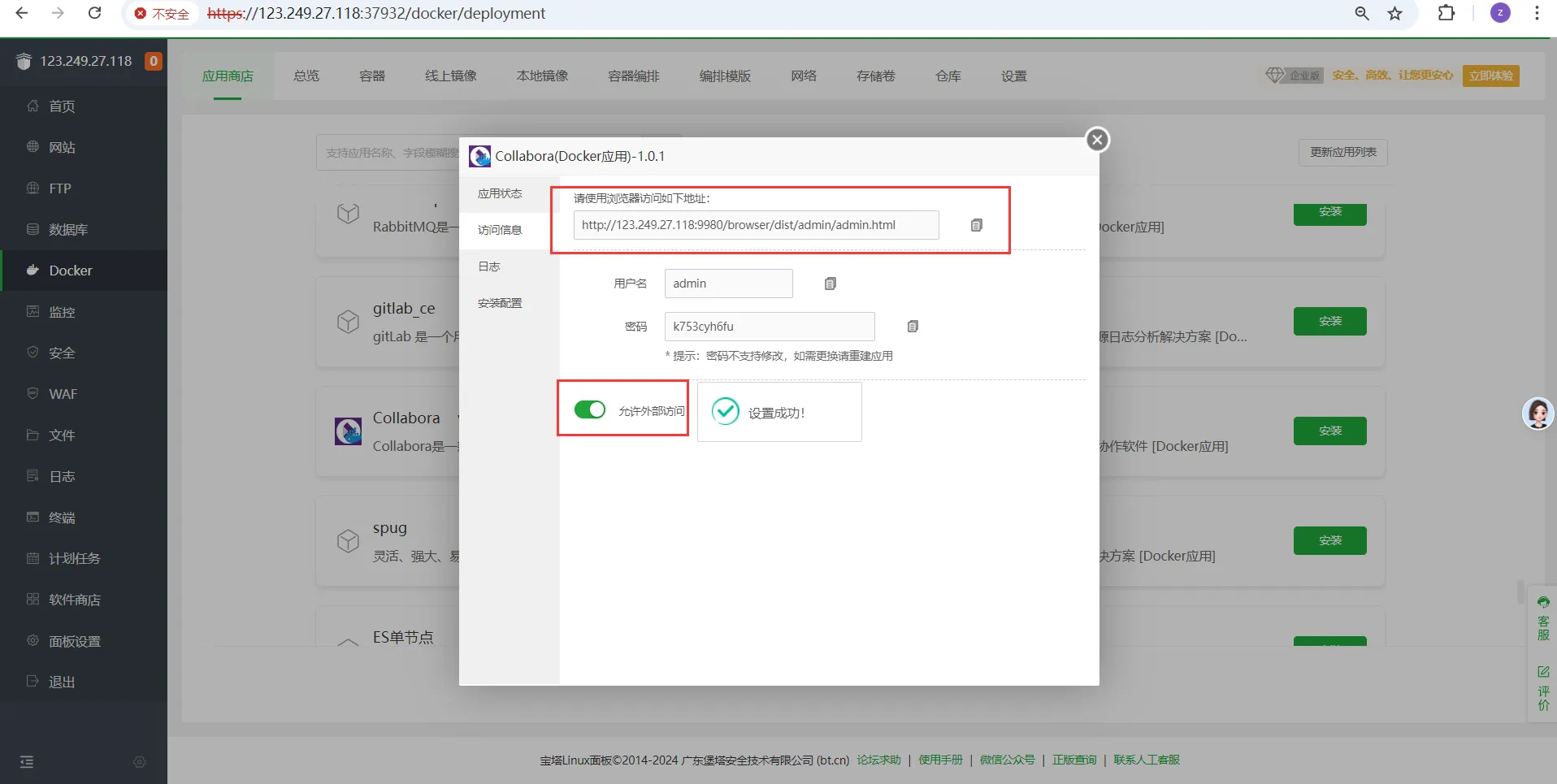The width and height of the screenshot is (1557, 784).
Task: Click 更新应用列表 button
Action: [x=1343, y=152]
